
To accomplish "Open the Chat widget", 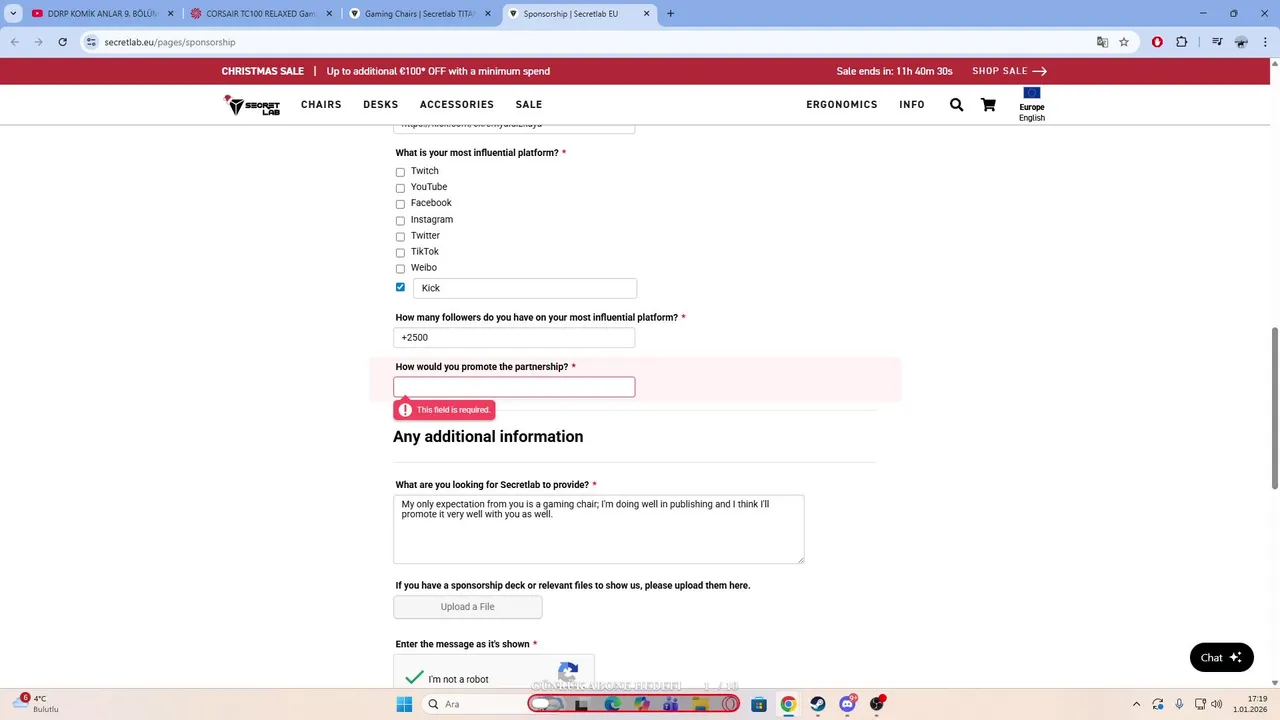I will 1222,657.
